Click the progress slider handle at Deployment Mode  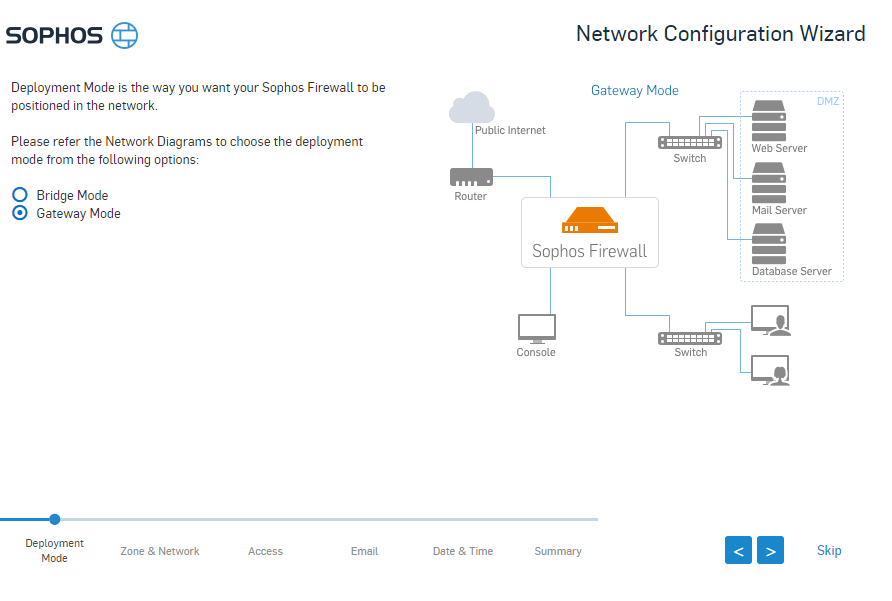[55, 519]
